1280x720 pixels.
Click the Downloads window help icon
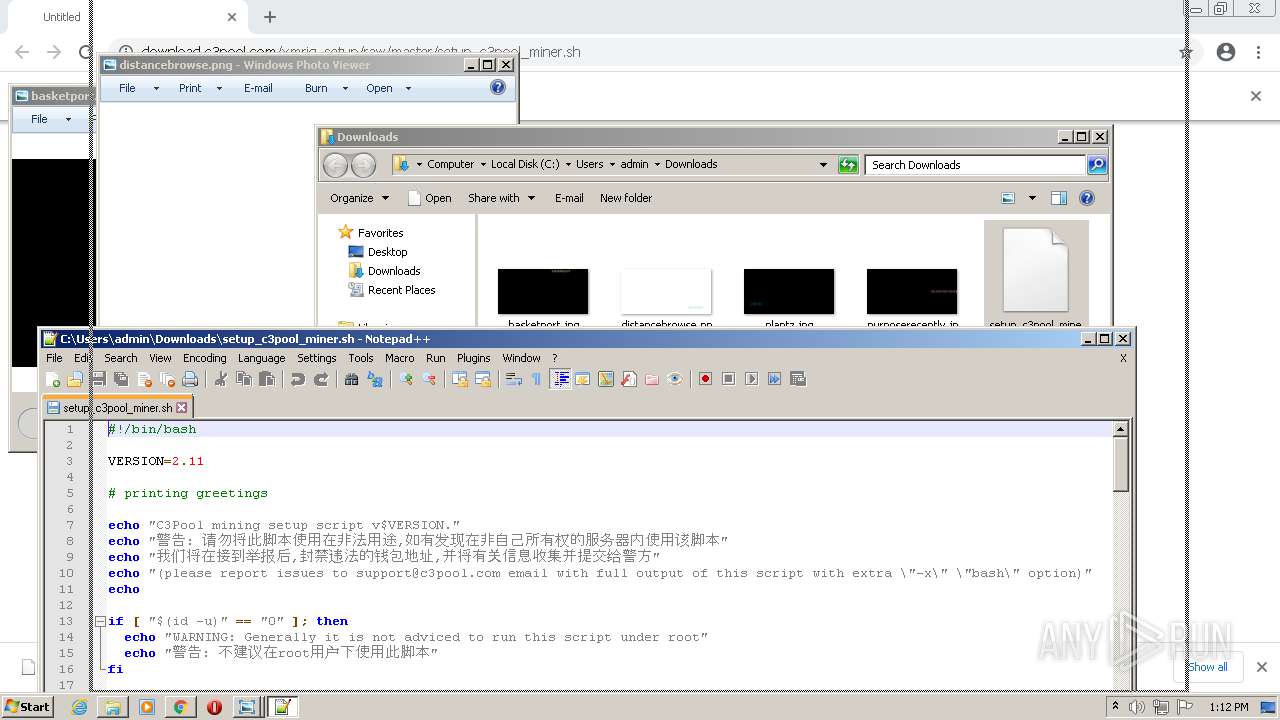coord(1087,198)
